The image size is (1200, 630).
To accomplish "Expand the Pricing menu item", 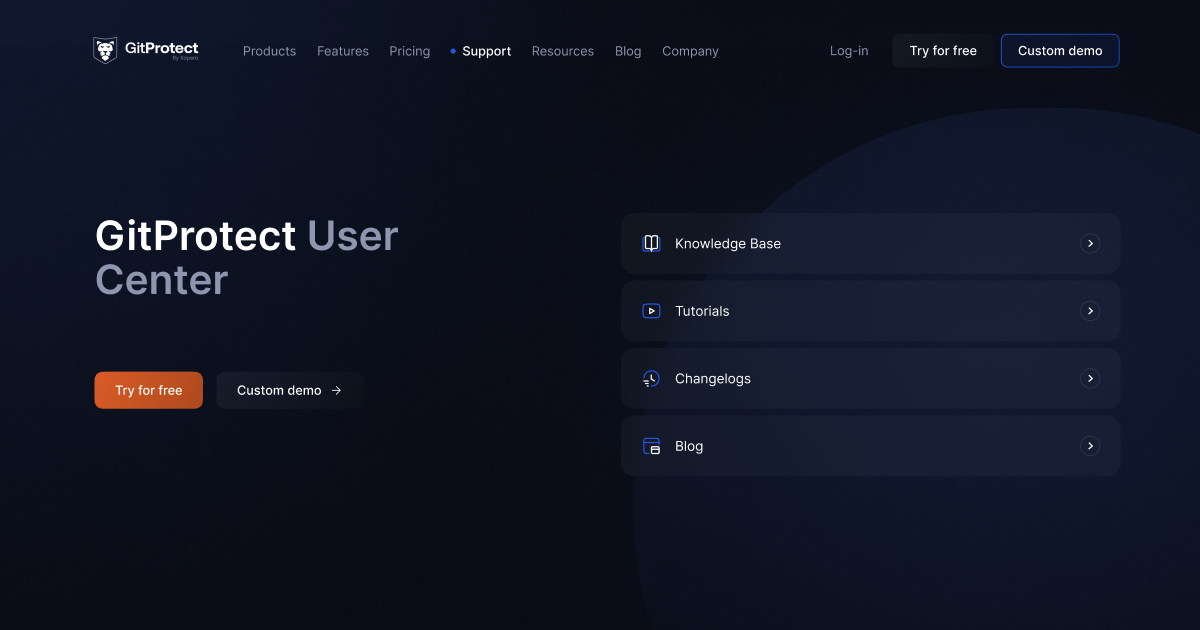I will 409,51.
